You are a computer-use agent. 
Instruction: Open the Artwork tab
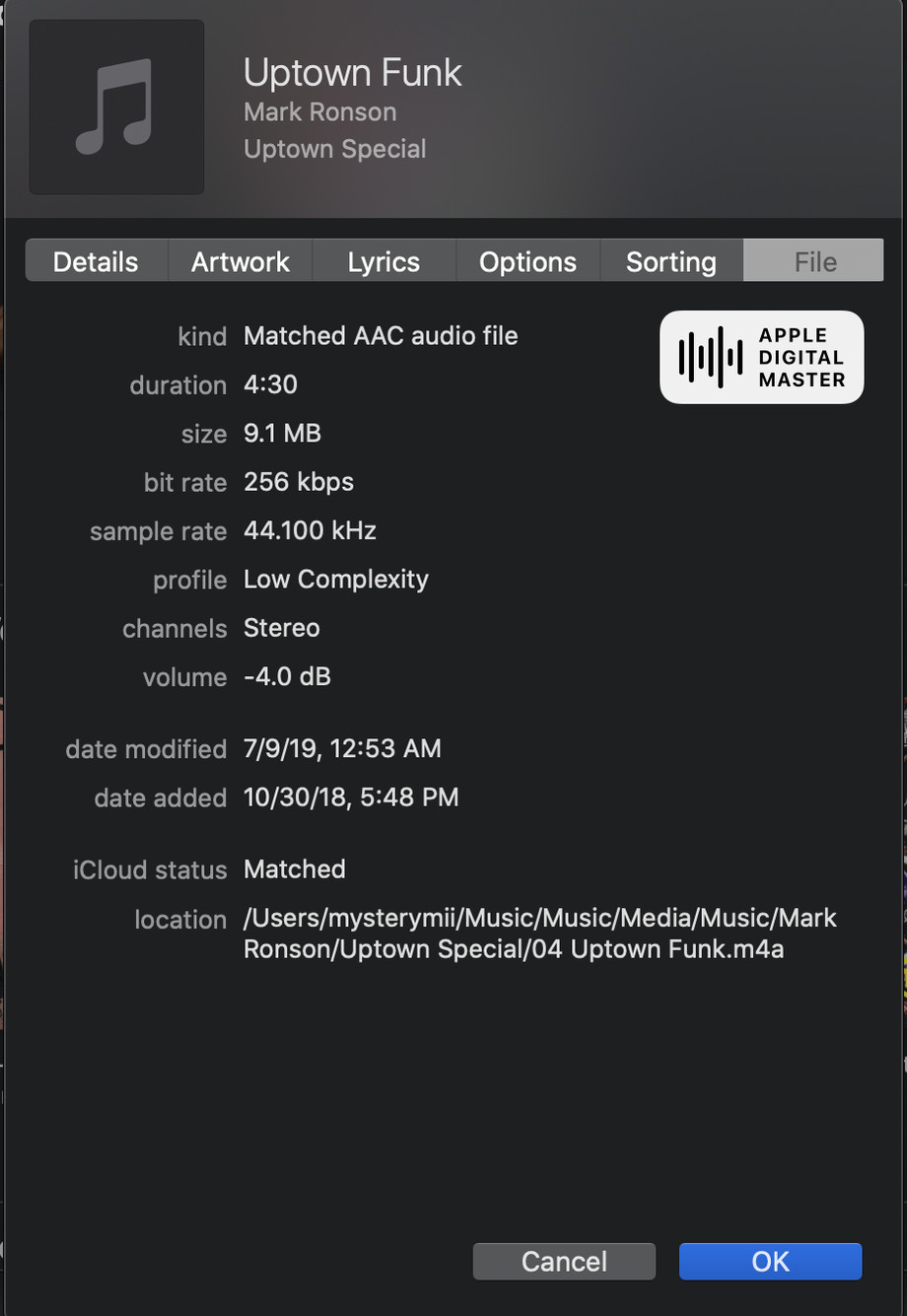[240, 261]
